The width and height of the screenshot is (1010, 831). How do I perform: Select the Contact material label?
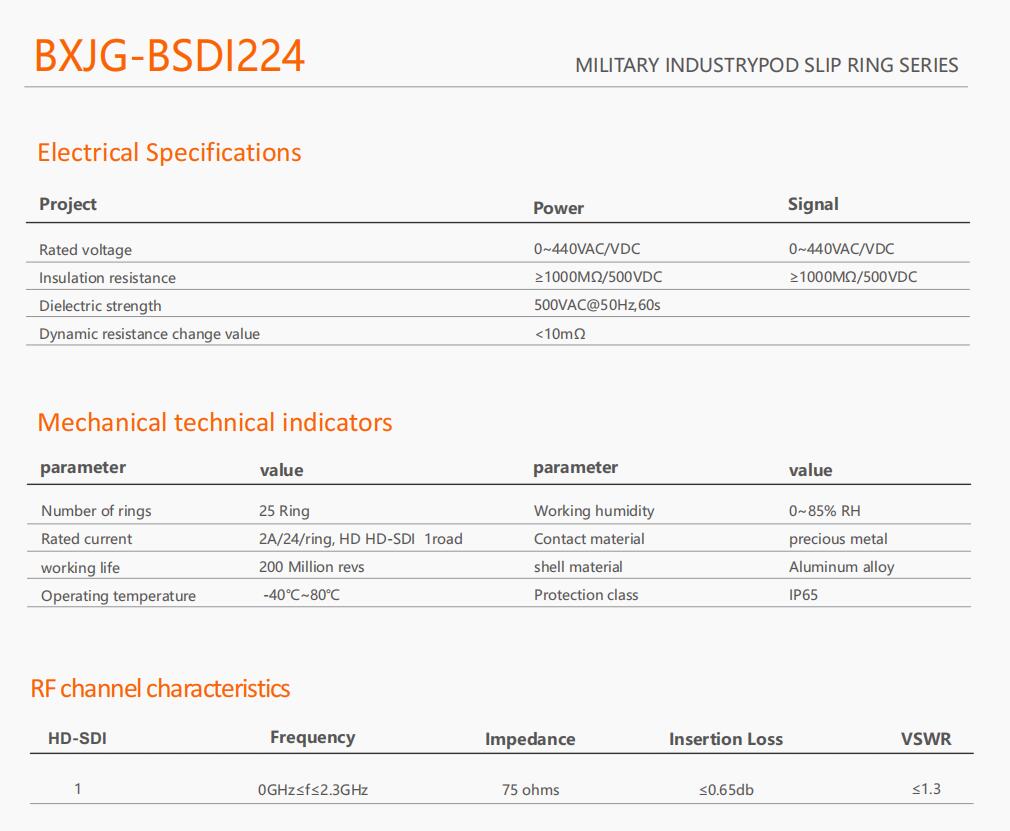pyautogui.click(x=589, y=539)
